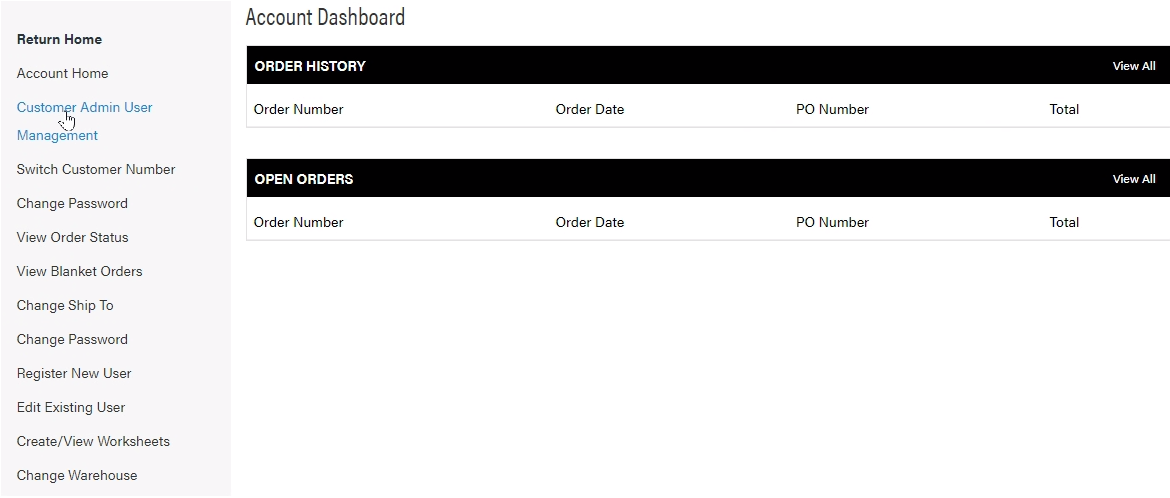Image resolution: width=1170 pixels, height=498 pixels.
Task: Select Change Ship To option
Action: [65, 305]
